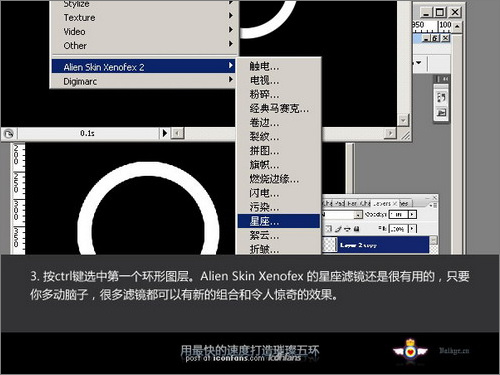Click the 0.1s status bar field
Image resolution: width=500 pixels, height=375 pixels.
88,133
